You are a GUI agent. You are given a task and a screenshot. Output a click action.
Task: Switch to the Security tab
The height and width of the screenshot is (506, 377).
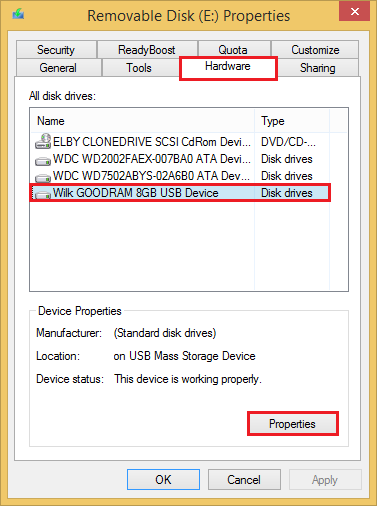tap(56, 50)
